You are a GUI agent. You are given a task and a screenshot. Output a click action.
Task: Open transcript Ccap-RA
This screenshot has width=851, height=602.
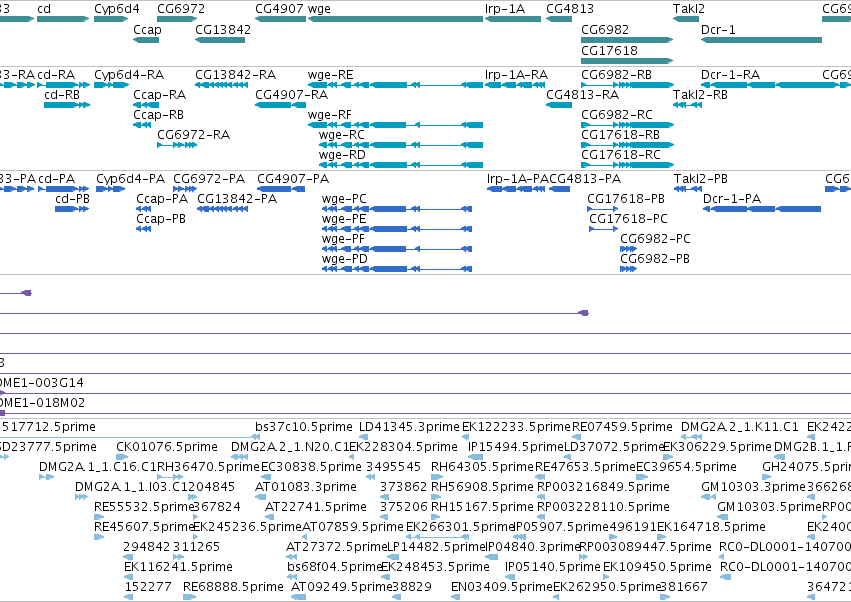coord(160,94)
